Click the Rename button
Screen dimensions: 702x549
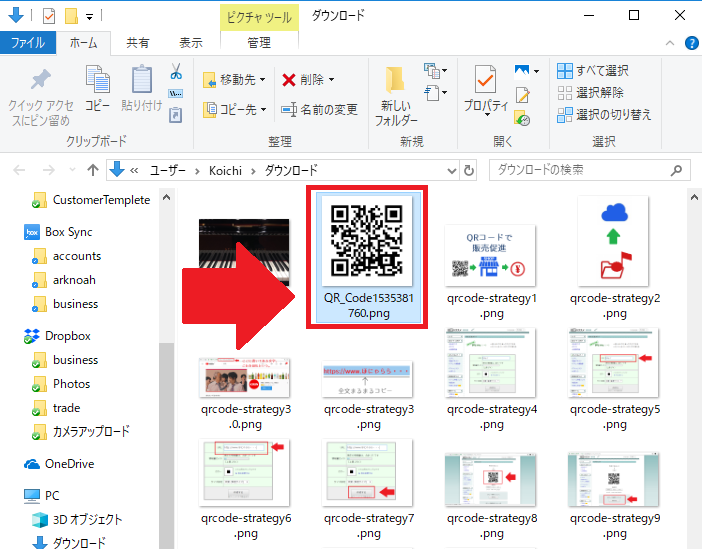click(x=320, y=109)
